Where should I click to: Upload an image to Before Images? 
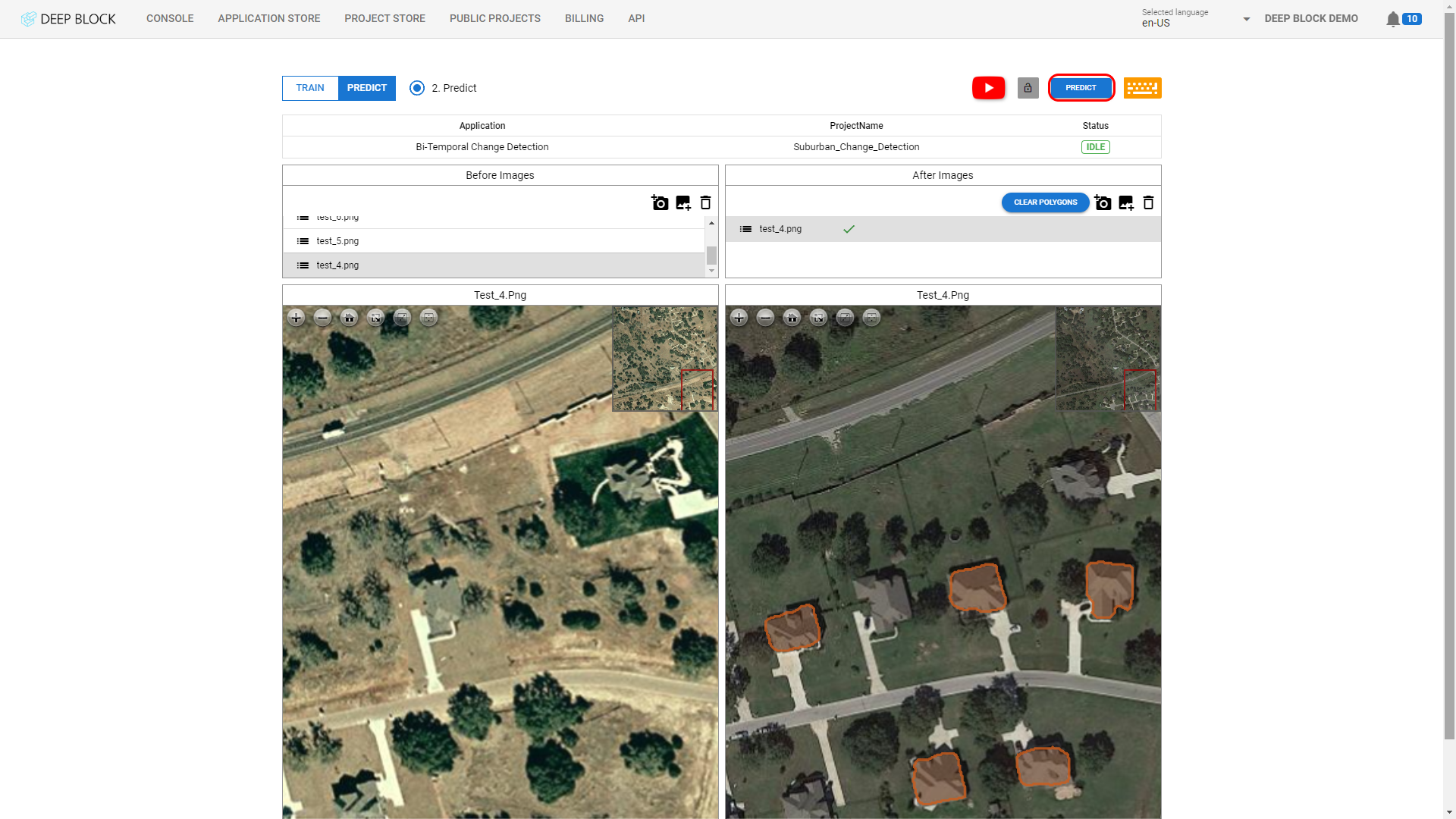click(x=683, y=202)
